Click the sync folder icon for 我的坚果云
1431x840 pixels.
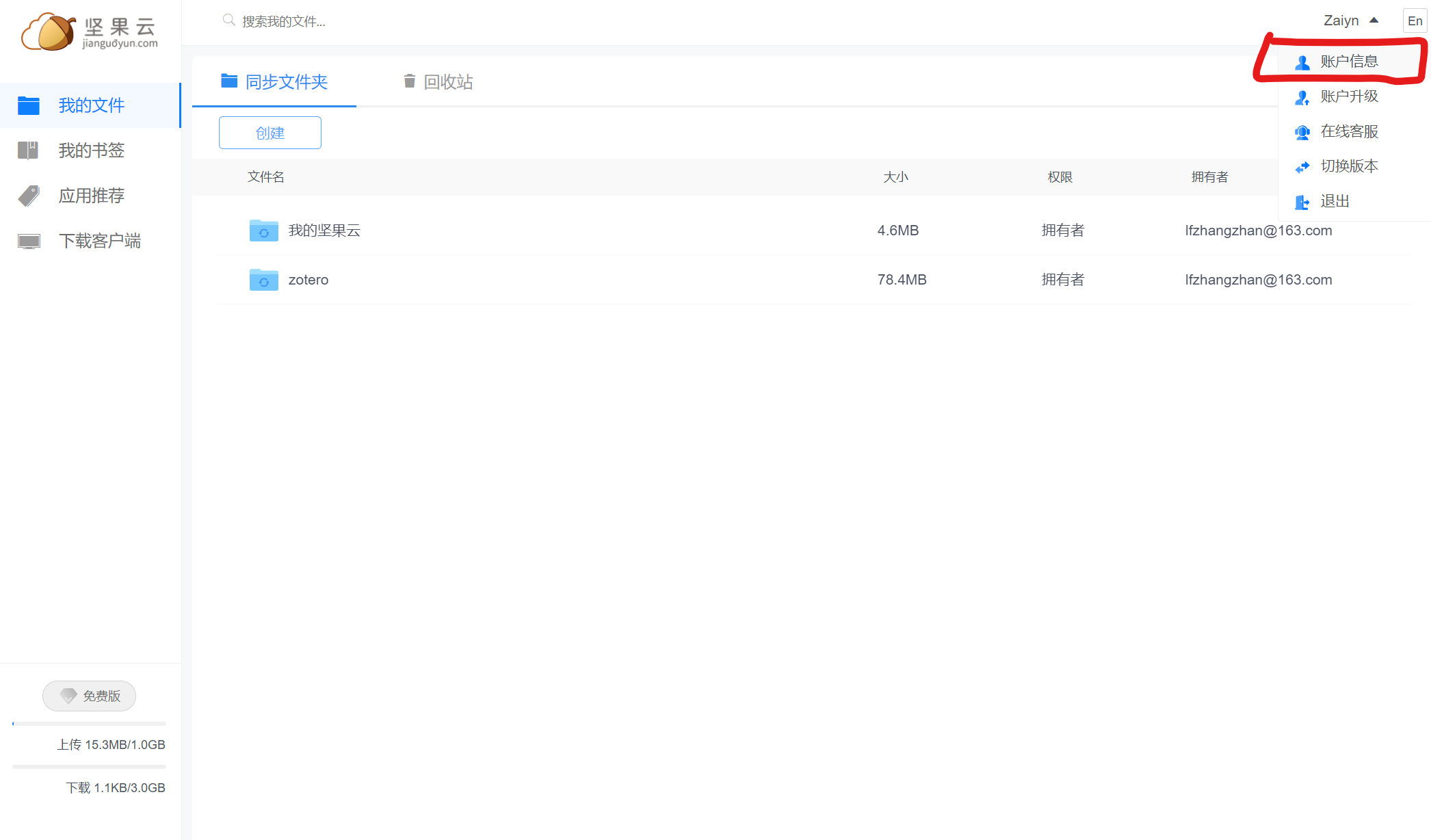click(263, 231)
